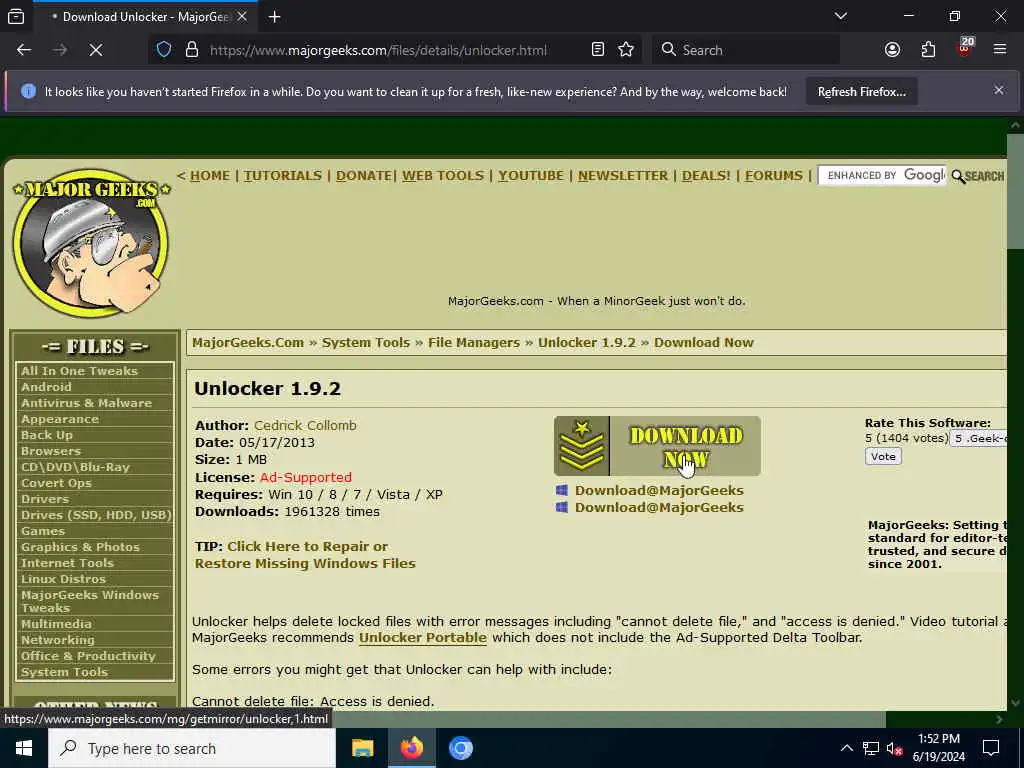
Task: Click MajorGeeks.Com in the breadcrumb
Action: point(248,342)
